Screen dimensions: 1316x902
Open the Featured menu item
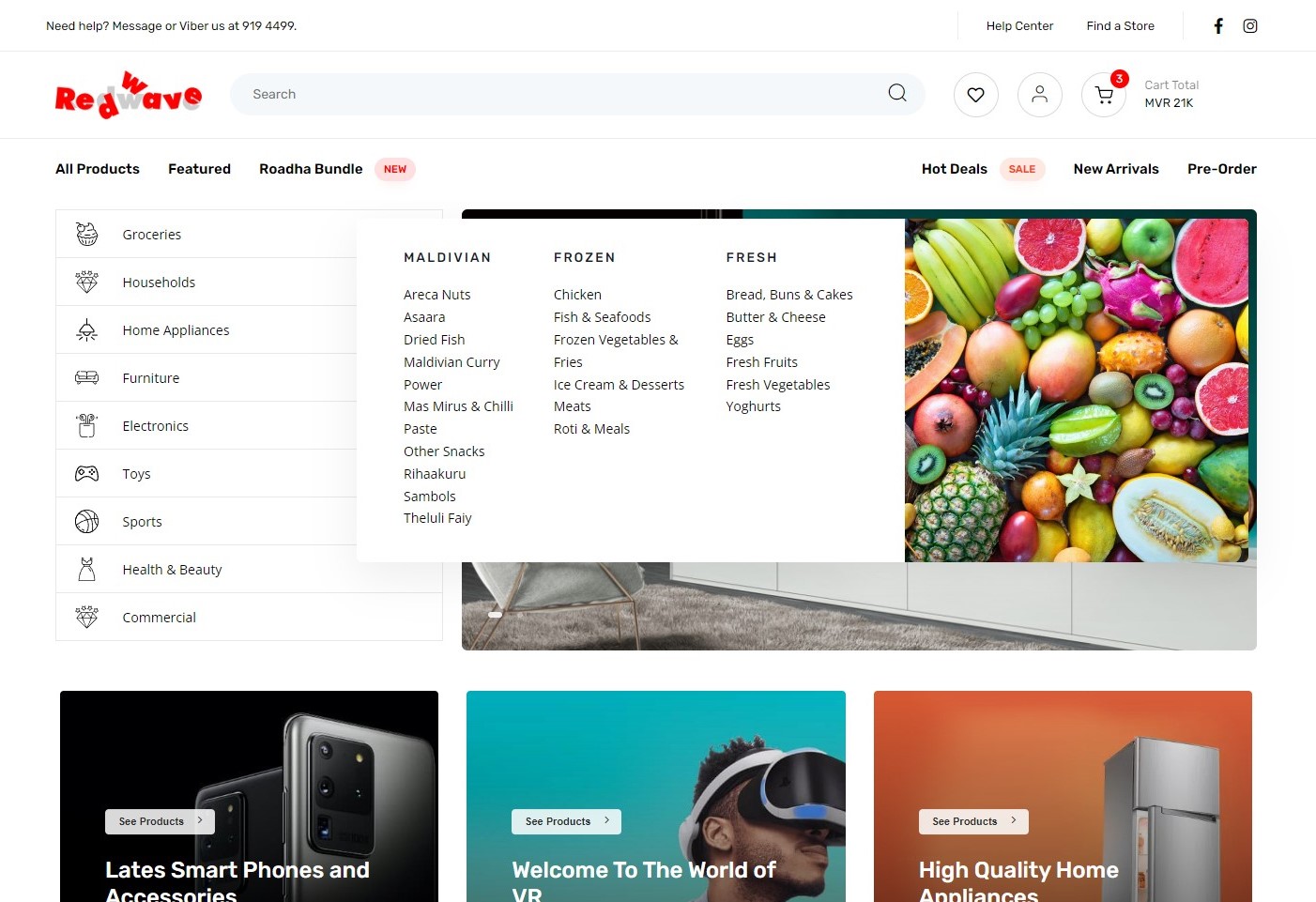coord(199,169)
